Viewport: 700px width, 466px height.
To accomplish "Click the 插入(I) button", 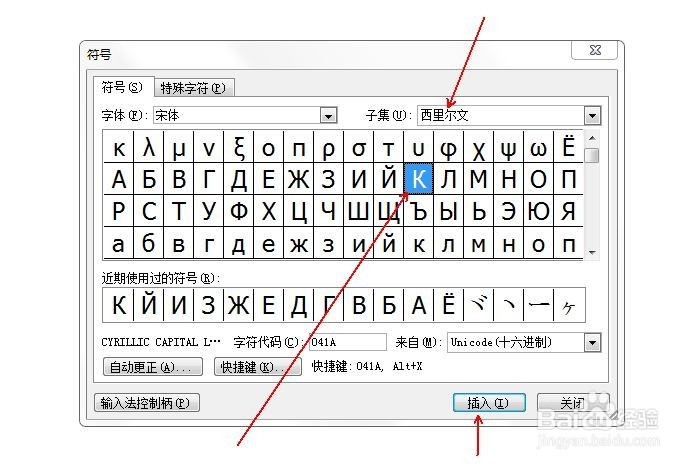I will click(x=489, y=403).
